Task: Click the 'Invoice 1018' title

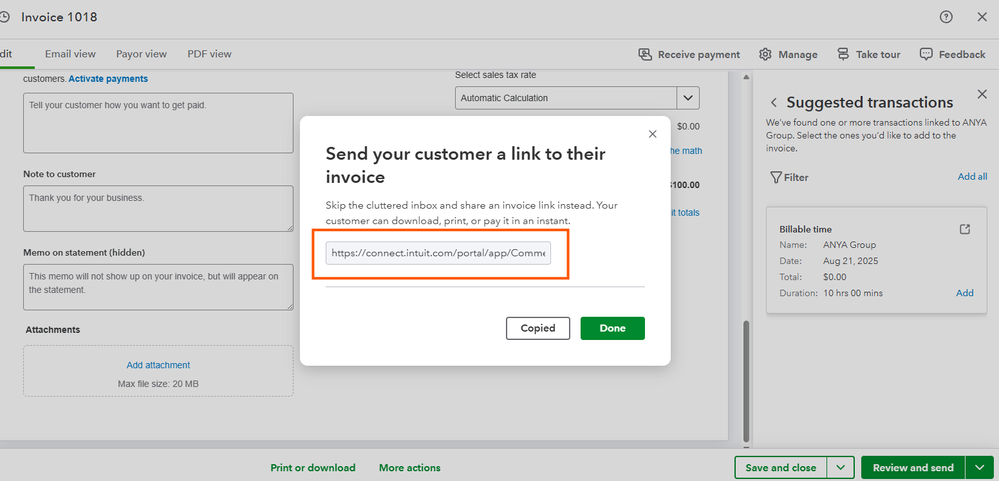Action: pyautogui.click(x=59, y=17)
